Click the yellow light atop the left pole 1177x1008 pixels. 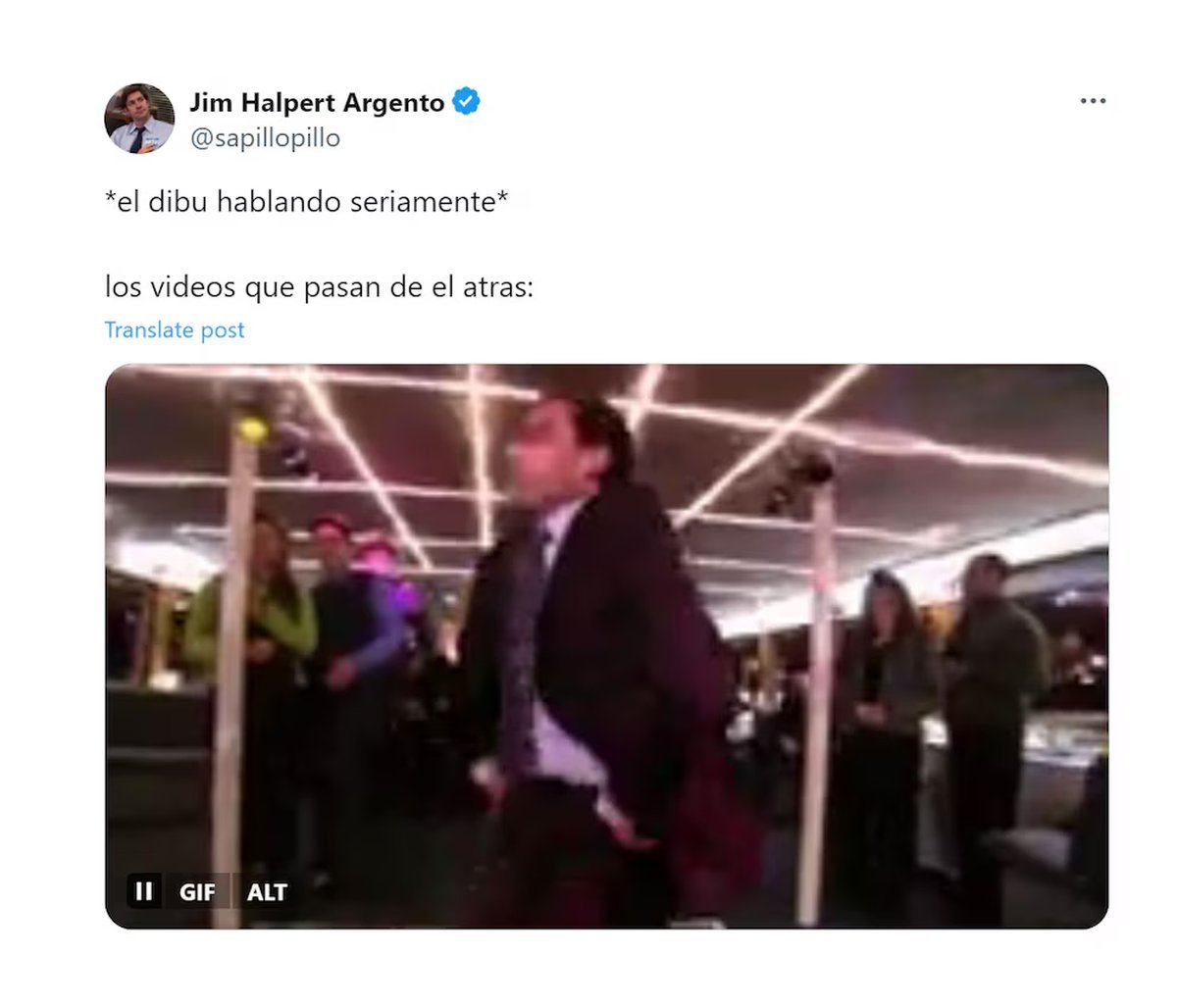(252, 428)
